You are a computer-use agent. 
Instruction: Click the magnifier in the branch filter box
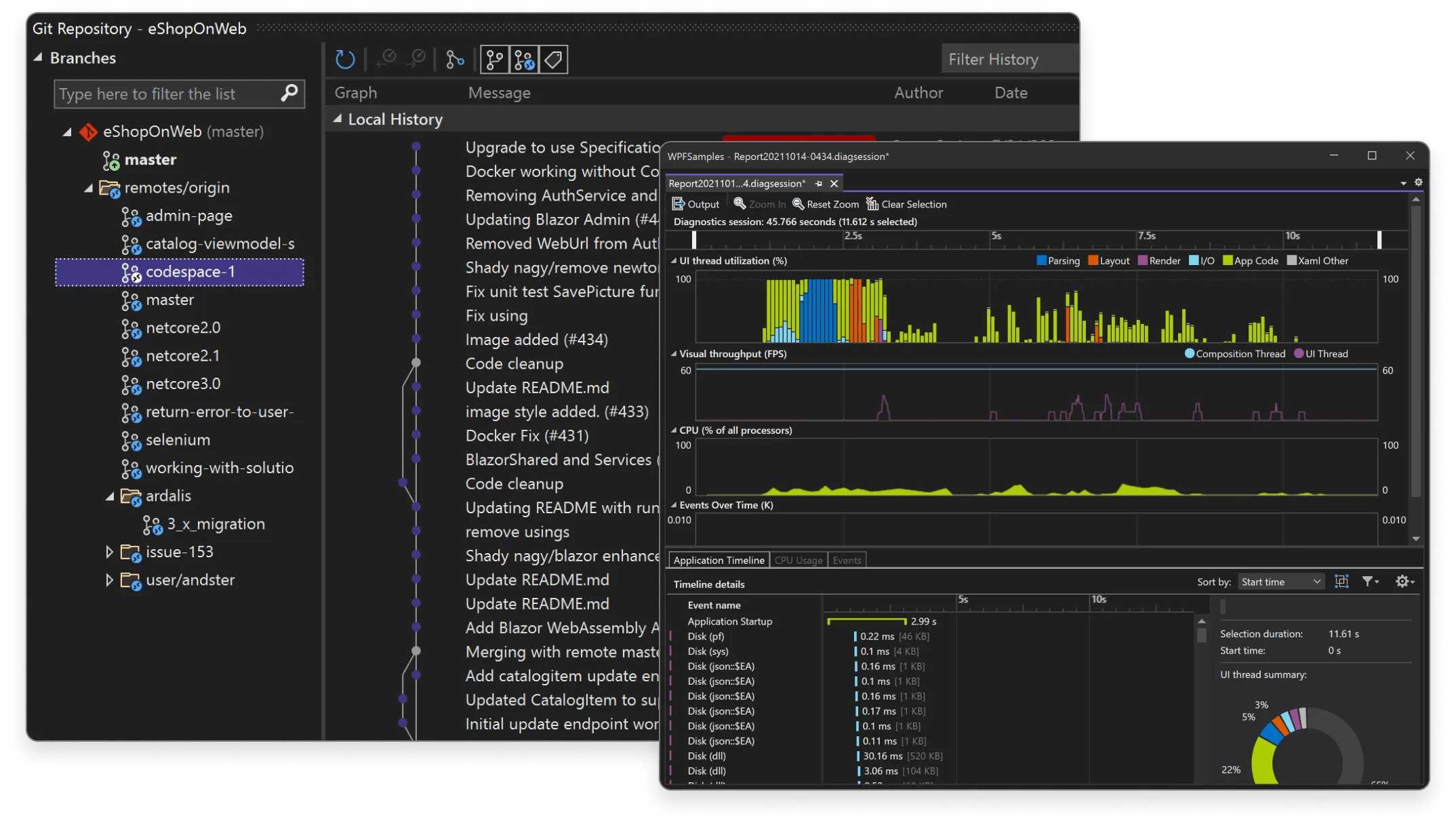pyautogui.click(x=289, y=94)
